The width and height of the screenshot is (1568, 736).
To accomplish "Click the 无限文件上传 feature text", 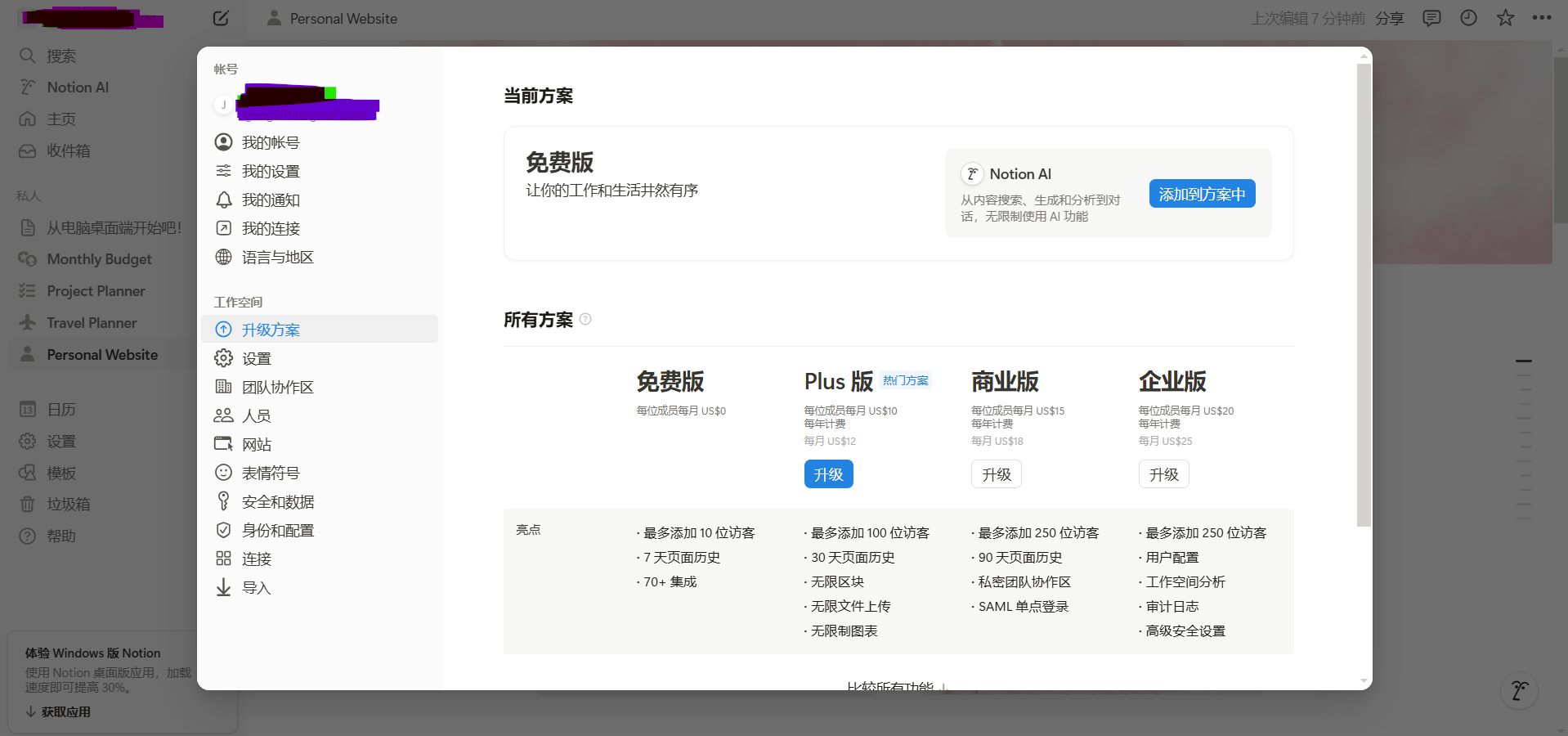I will click(850, 607).
